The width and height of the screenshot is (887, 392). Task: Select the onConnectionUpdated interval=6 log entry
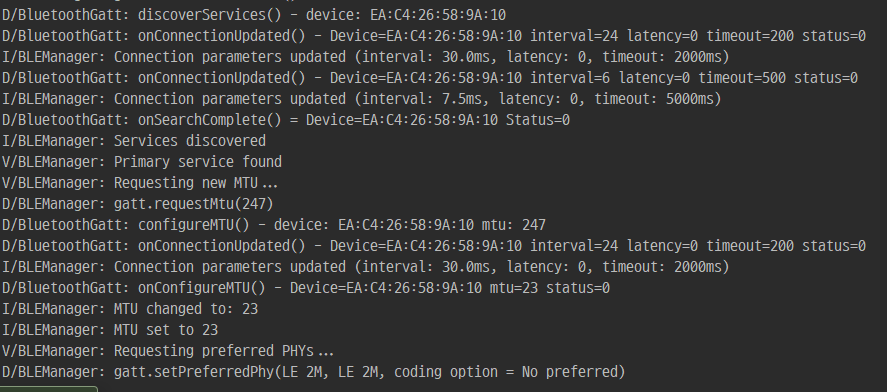coord(430,77)
